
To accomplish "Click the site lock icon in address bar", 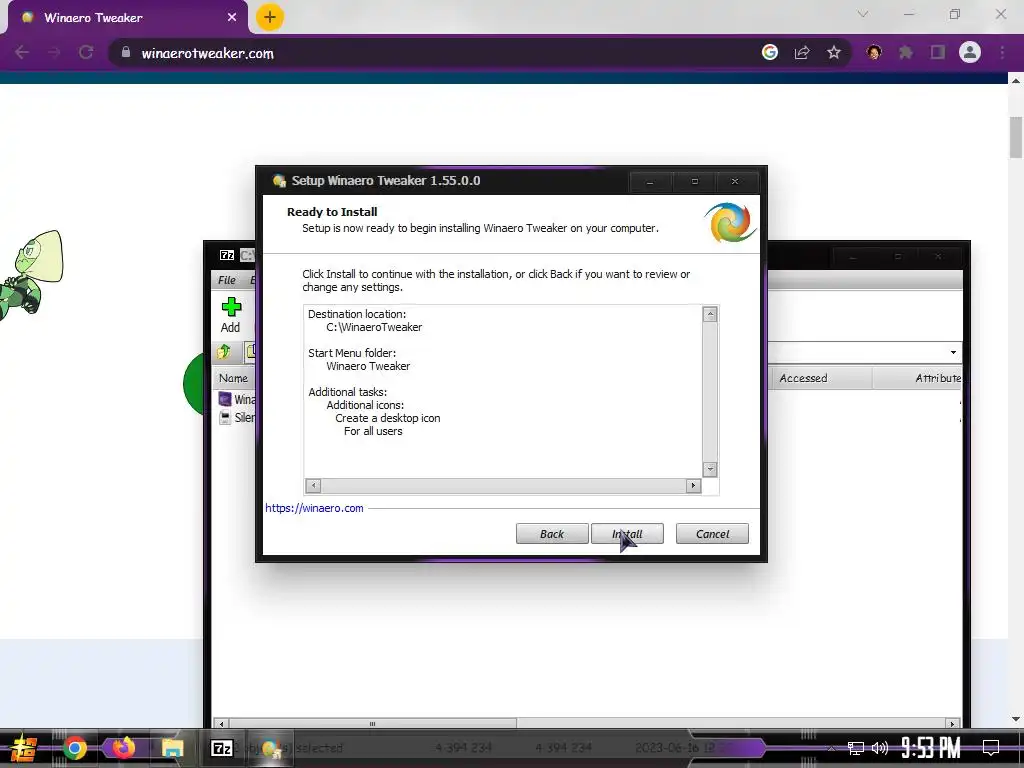I will [126, 53].
